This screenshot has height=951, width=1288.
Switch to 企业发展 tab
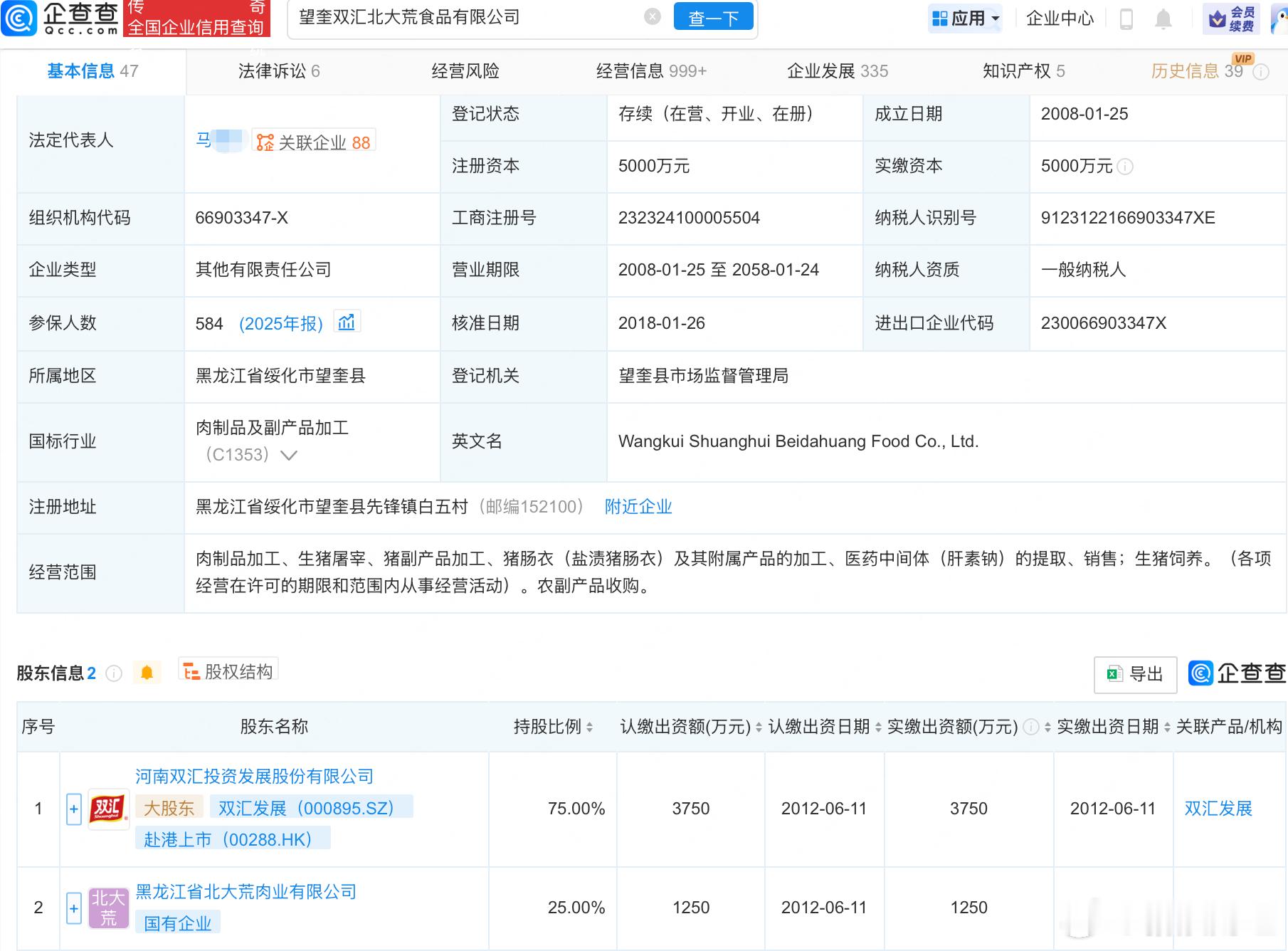(x=838, y=70)
